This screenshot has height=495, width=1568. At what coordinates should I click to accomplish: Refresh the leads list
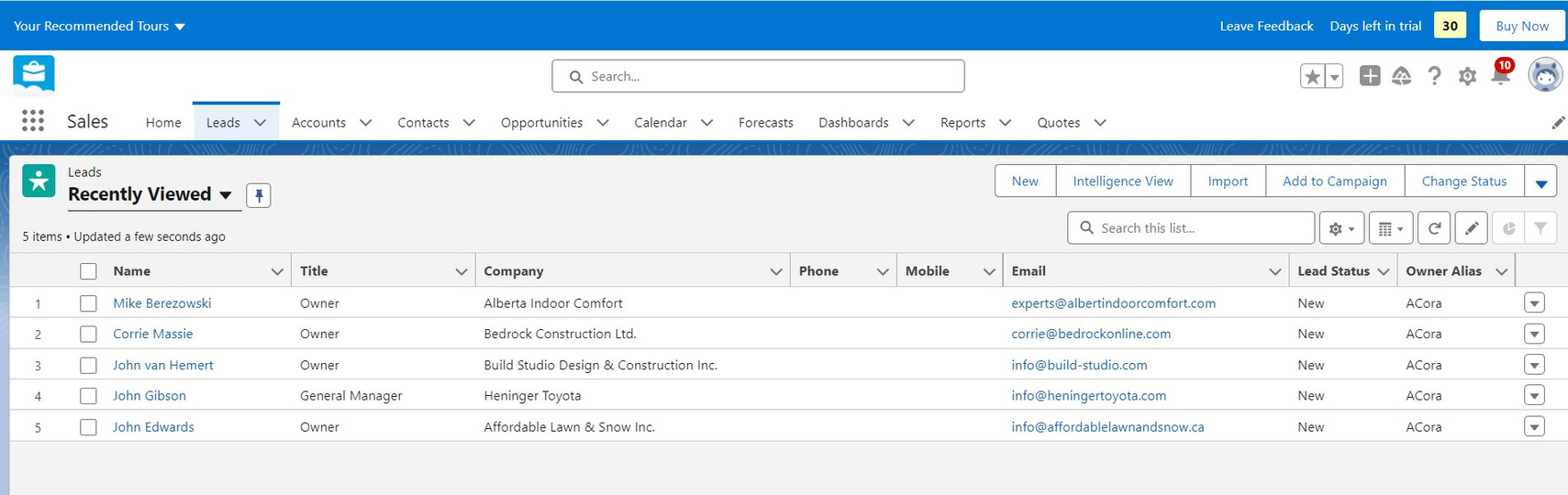click(1434, 228)
